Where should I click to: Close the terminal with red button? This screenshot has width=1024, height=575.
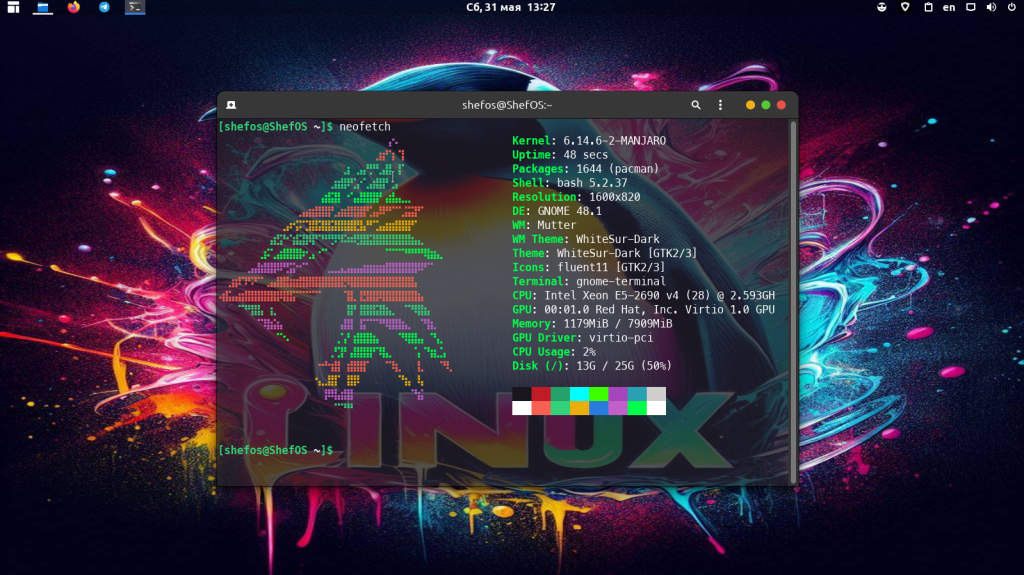click(x=781, y=105)
